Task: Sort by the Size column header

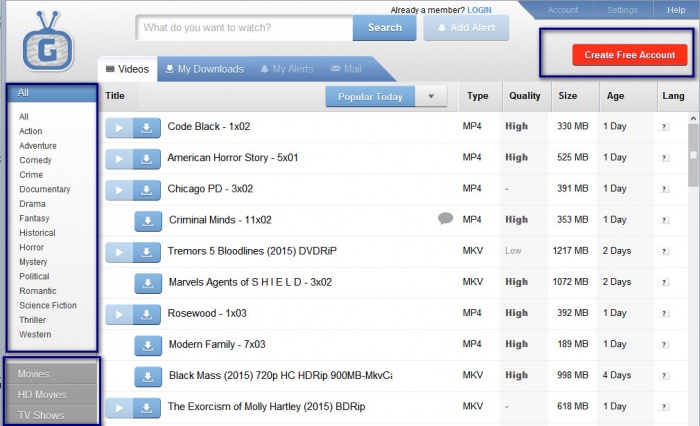Action: (x=567, y=96)
